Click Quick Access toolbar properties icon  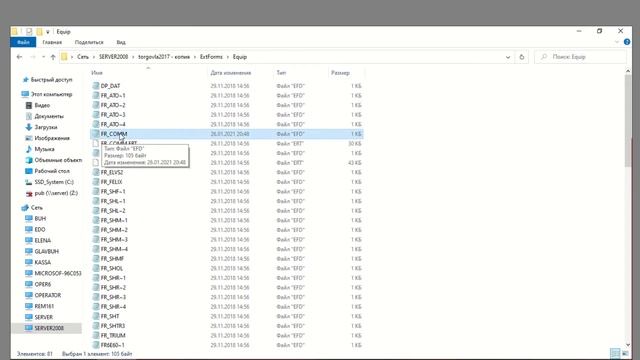[x=29, y=31]
